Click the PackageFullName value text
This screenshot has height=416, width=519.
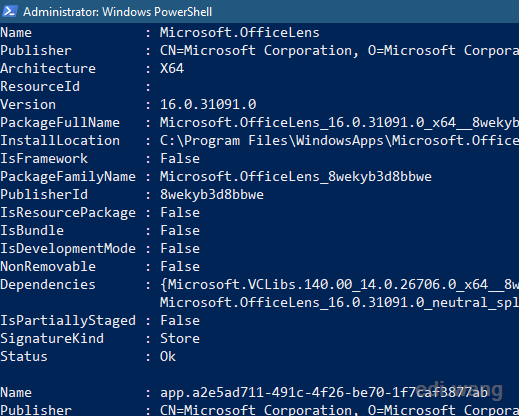(x=339, y=123)
